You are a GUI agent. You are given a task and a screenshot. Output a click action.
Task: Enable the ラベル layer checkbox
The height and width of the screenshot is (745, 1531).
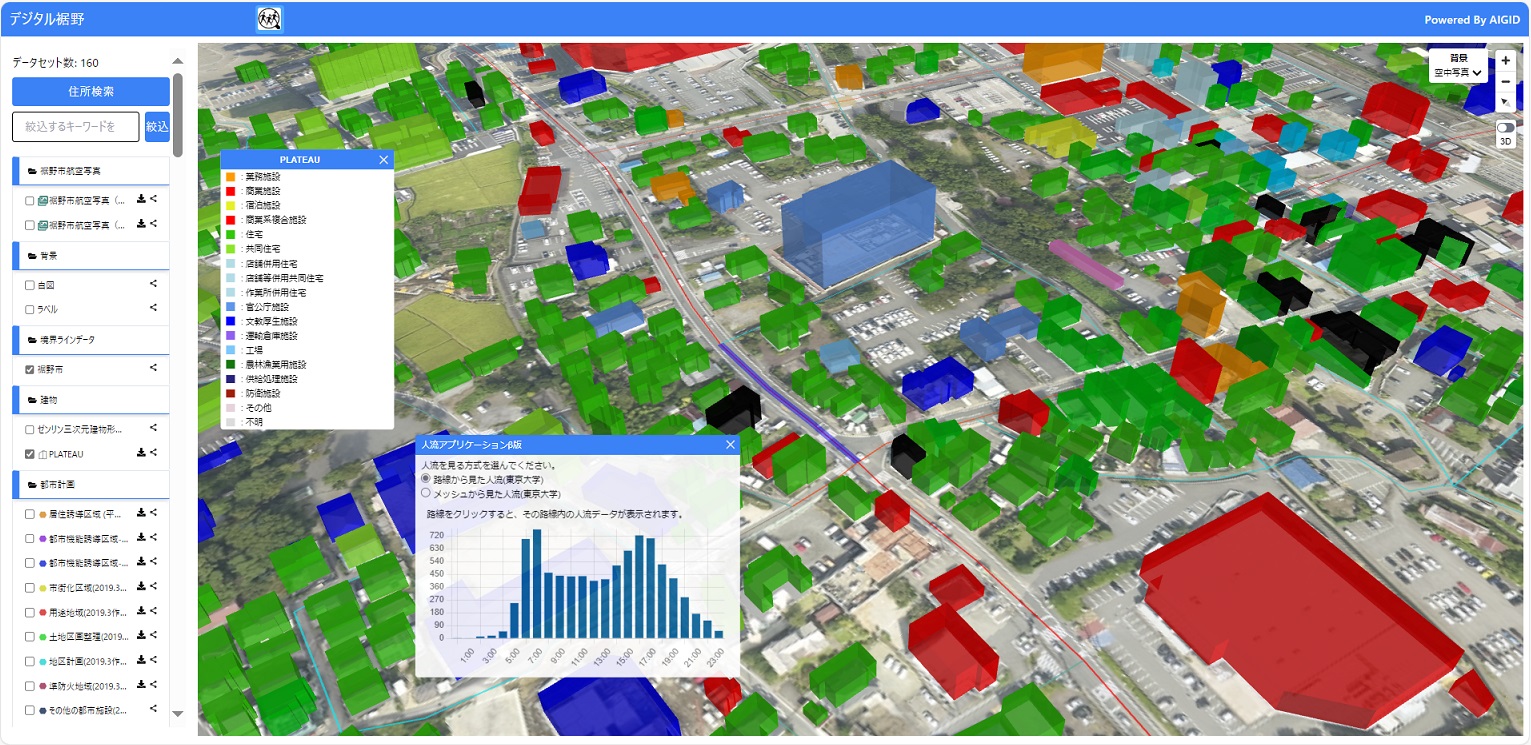pos(30,310)
